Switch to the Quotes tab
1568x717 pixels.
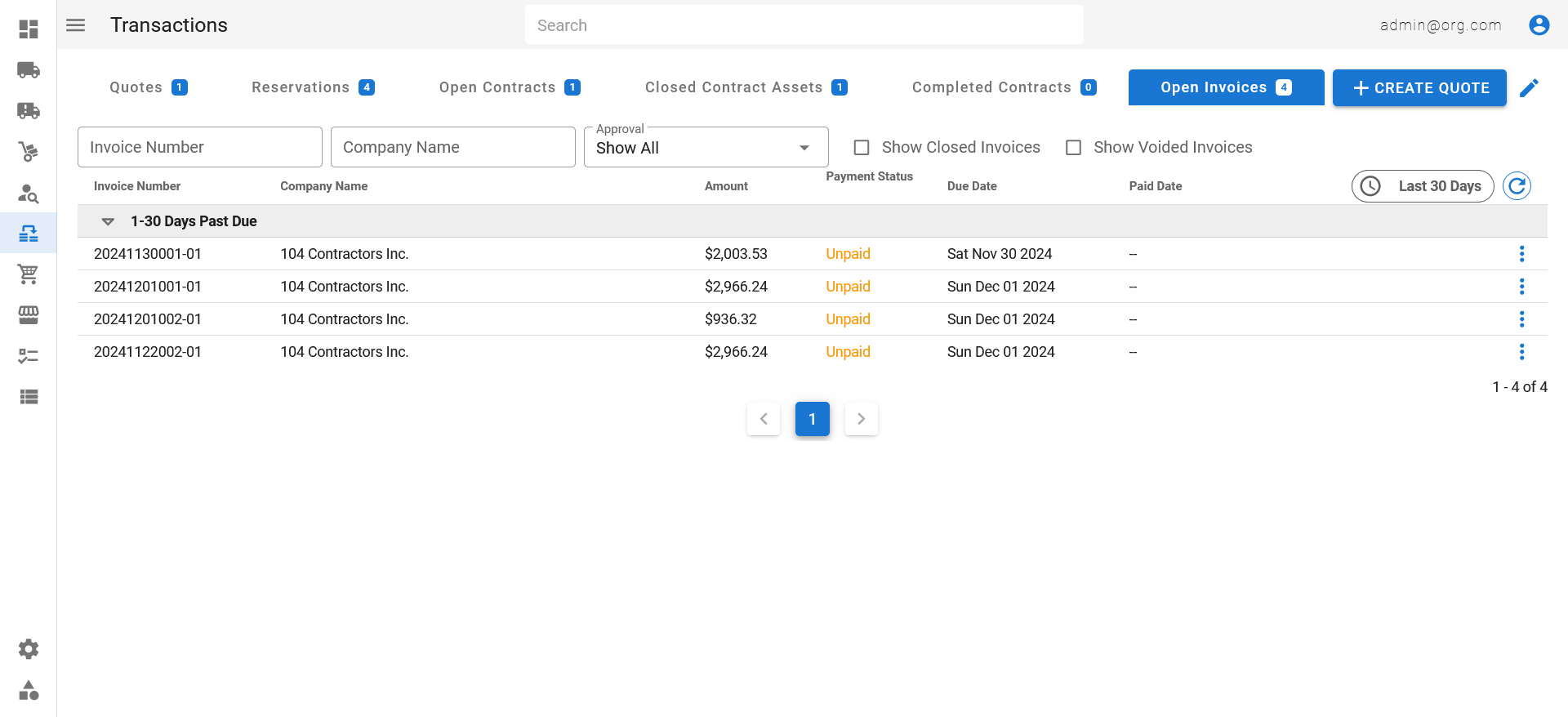[149, 87]
